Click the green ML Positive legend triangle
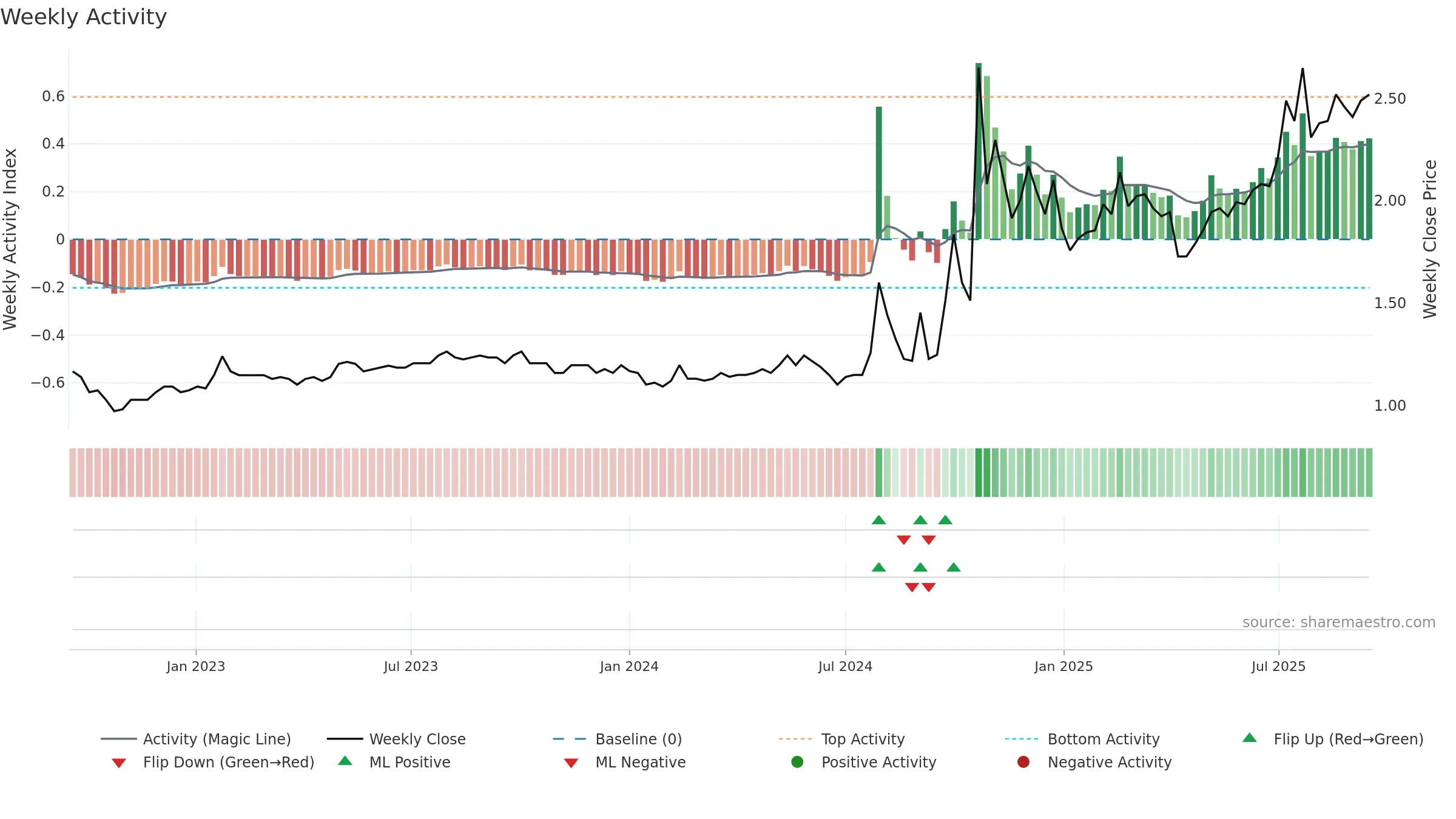 345,761
